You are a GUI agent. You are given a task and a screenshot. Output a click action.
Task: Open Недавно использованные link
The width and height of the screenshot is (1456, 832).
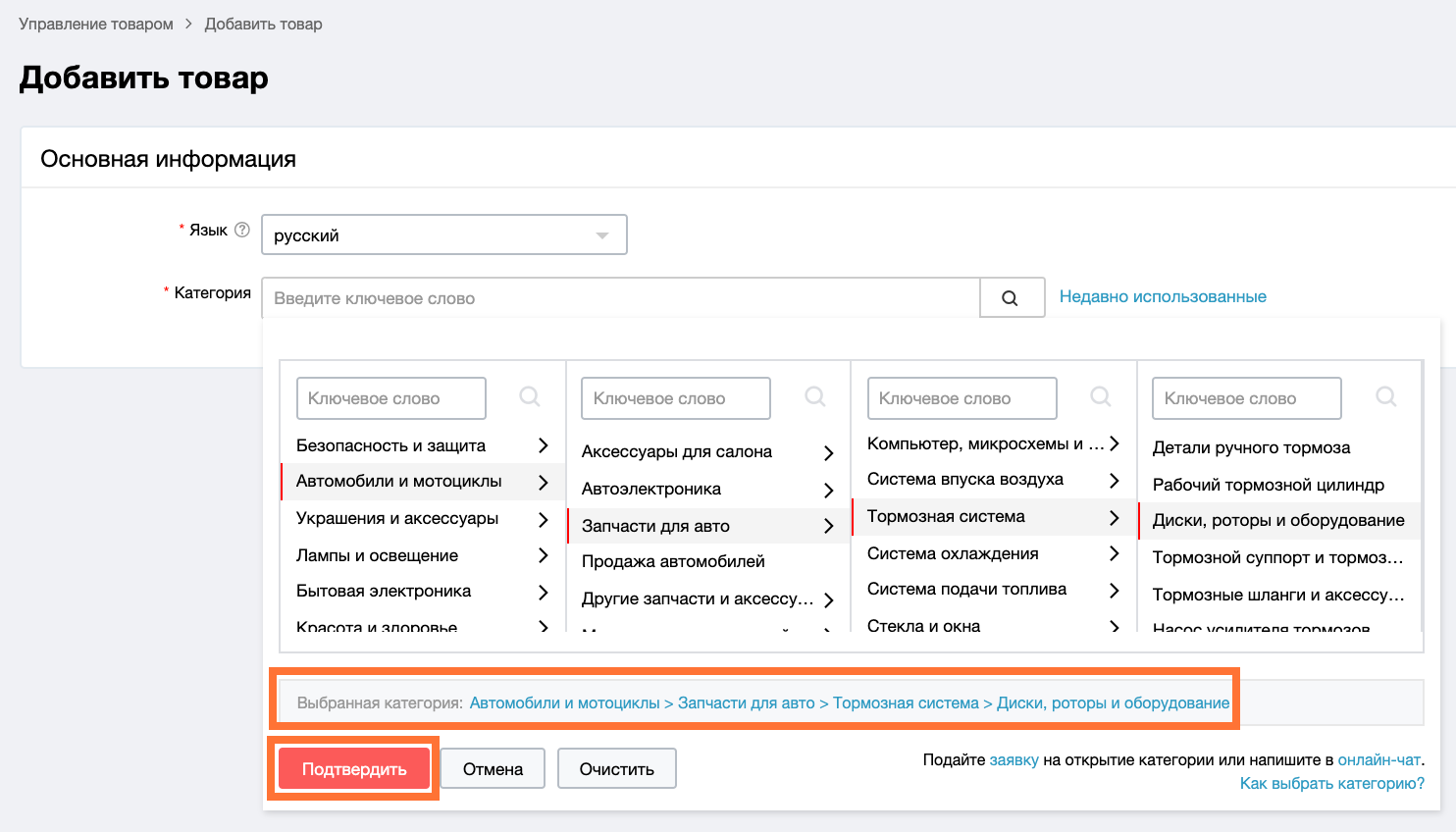tap(1163, 296)
